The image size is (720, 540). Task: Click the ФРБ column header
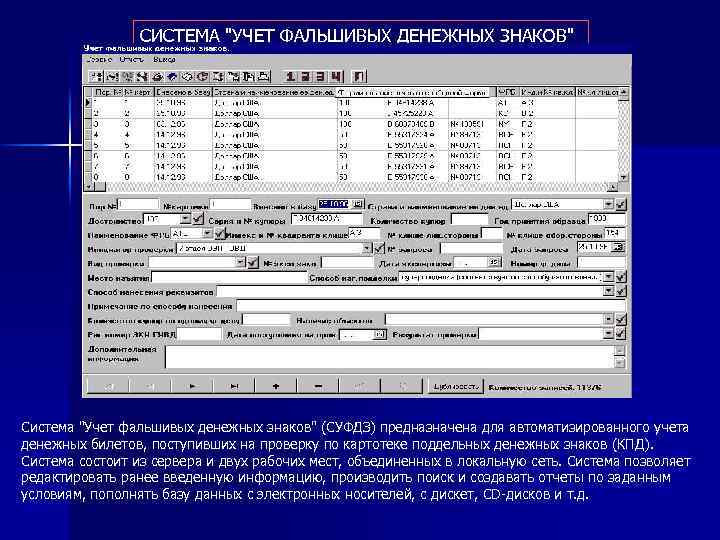pyautogui.click(x=507, y=92)
